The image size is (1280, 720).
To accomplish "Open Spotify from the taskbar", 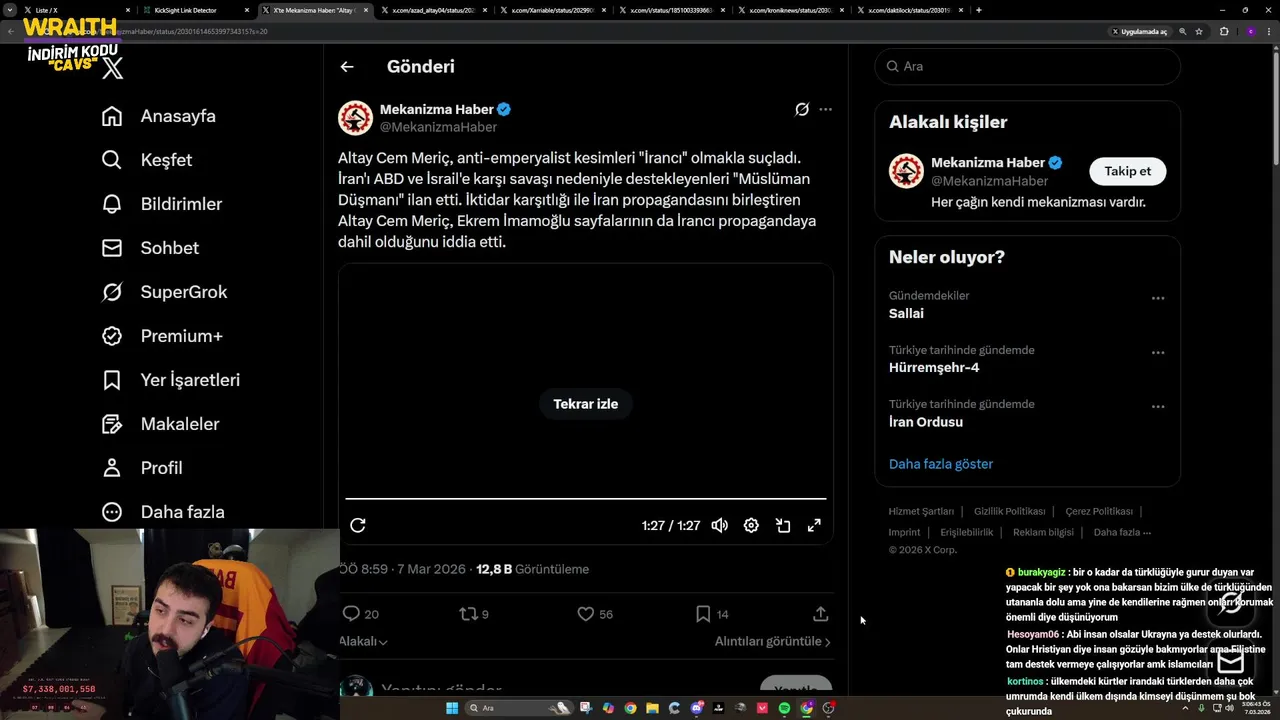I will point(784,708).
